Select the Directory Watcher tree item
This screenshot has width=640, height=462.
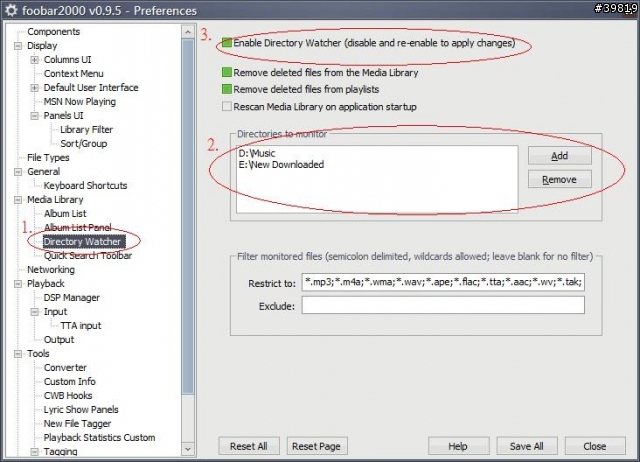pyautogui.click(x=82, y=242)
